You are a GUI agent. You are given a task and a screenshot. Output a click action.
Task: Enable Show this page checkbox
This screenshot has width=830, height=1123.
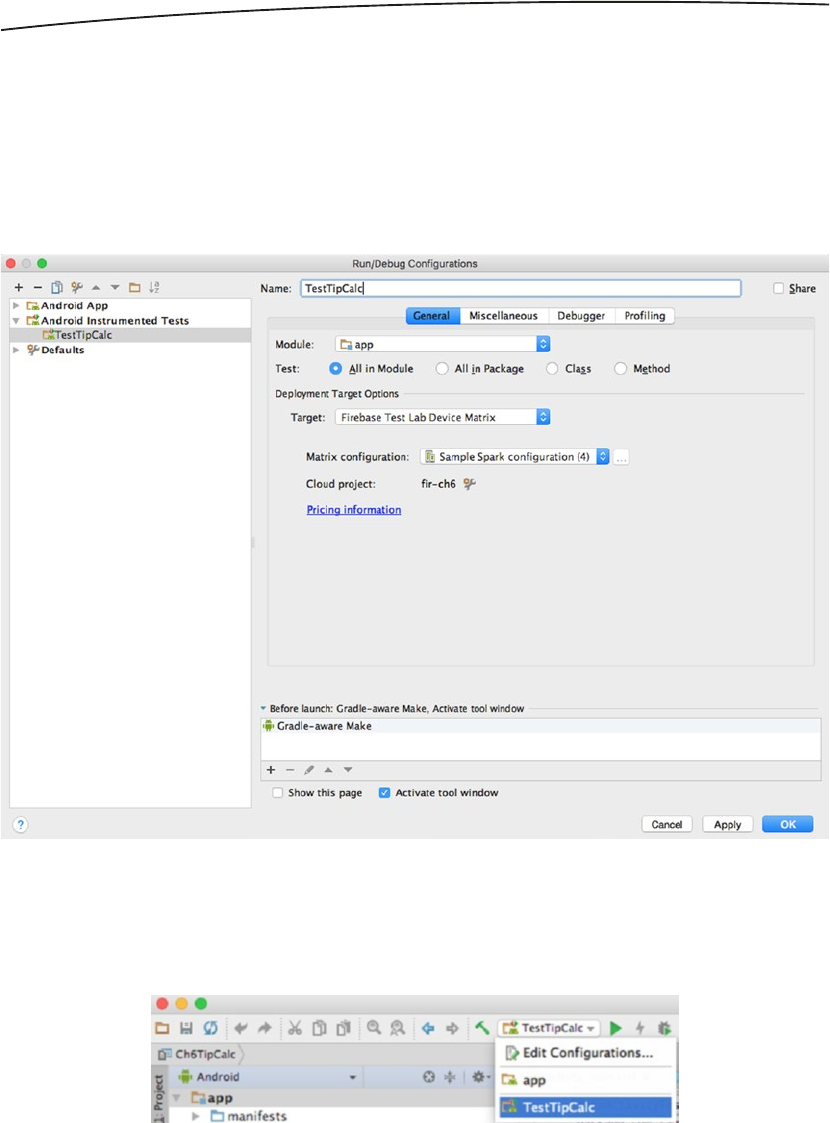point(278,793)
